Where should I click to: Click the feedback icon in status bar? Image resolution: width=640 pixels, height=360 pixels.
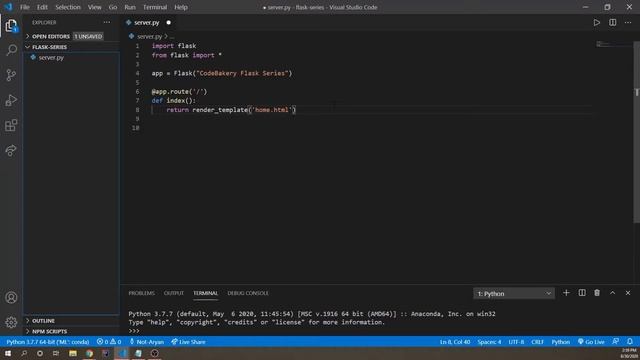(616, 341)
